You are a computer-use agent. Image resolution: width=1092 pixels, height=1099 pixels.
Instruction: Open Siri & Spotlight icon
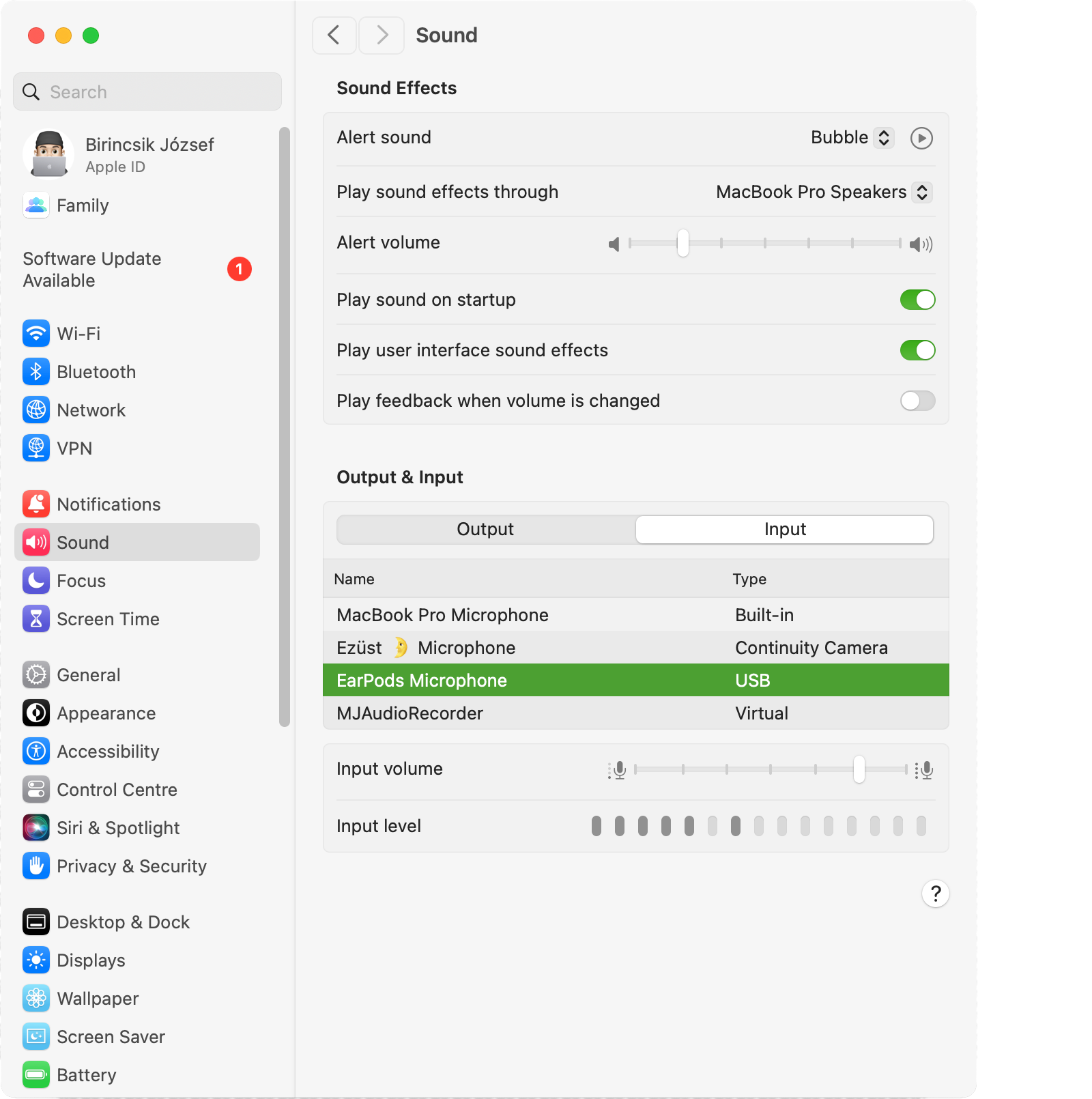click(x=36, y=828)
